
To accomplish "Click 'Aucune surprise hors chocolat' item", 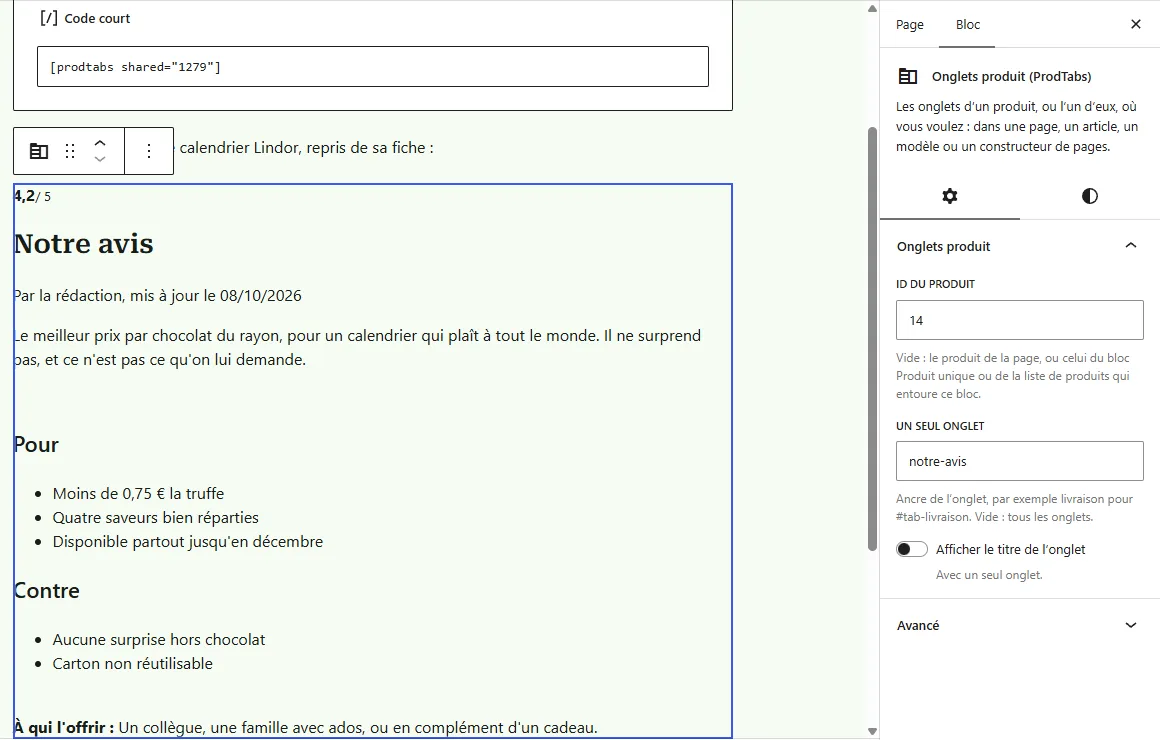I will pyautogui.click(x=158, y=639).
